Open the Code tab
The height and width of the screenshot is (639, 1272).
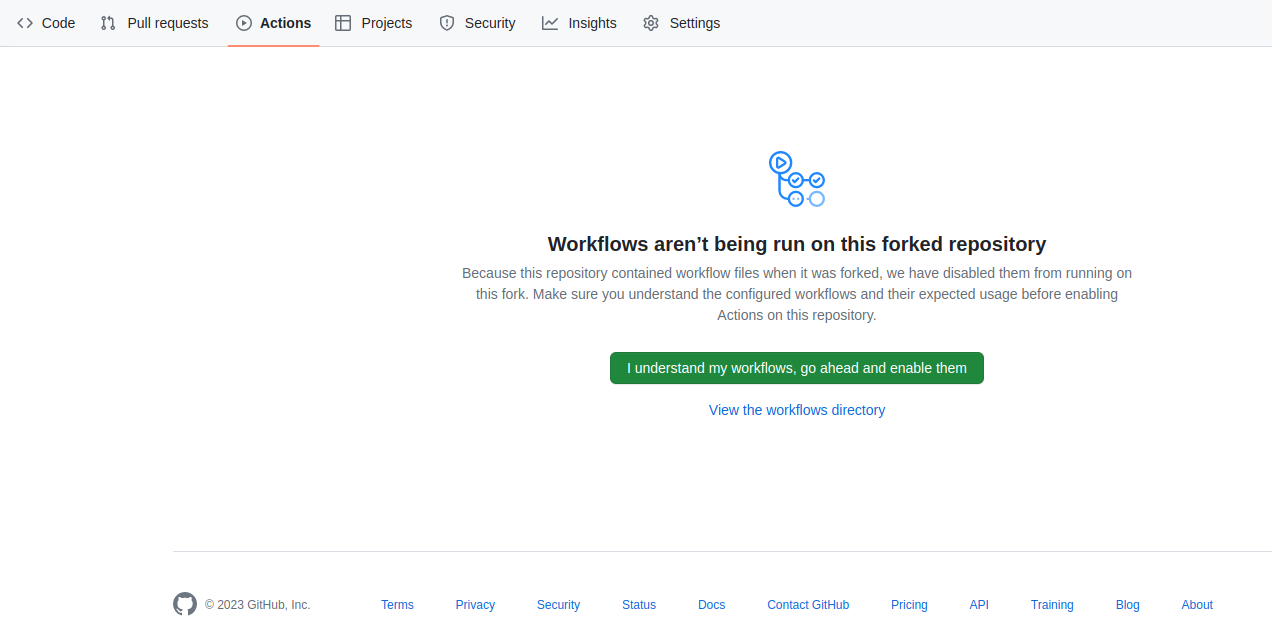pyautogui.click(x=46, y=23)
